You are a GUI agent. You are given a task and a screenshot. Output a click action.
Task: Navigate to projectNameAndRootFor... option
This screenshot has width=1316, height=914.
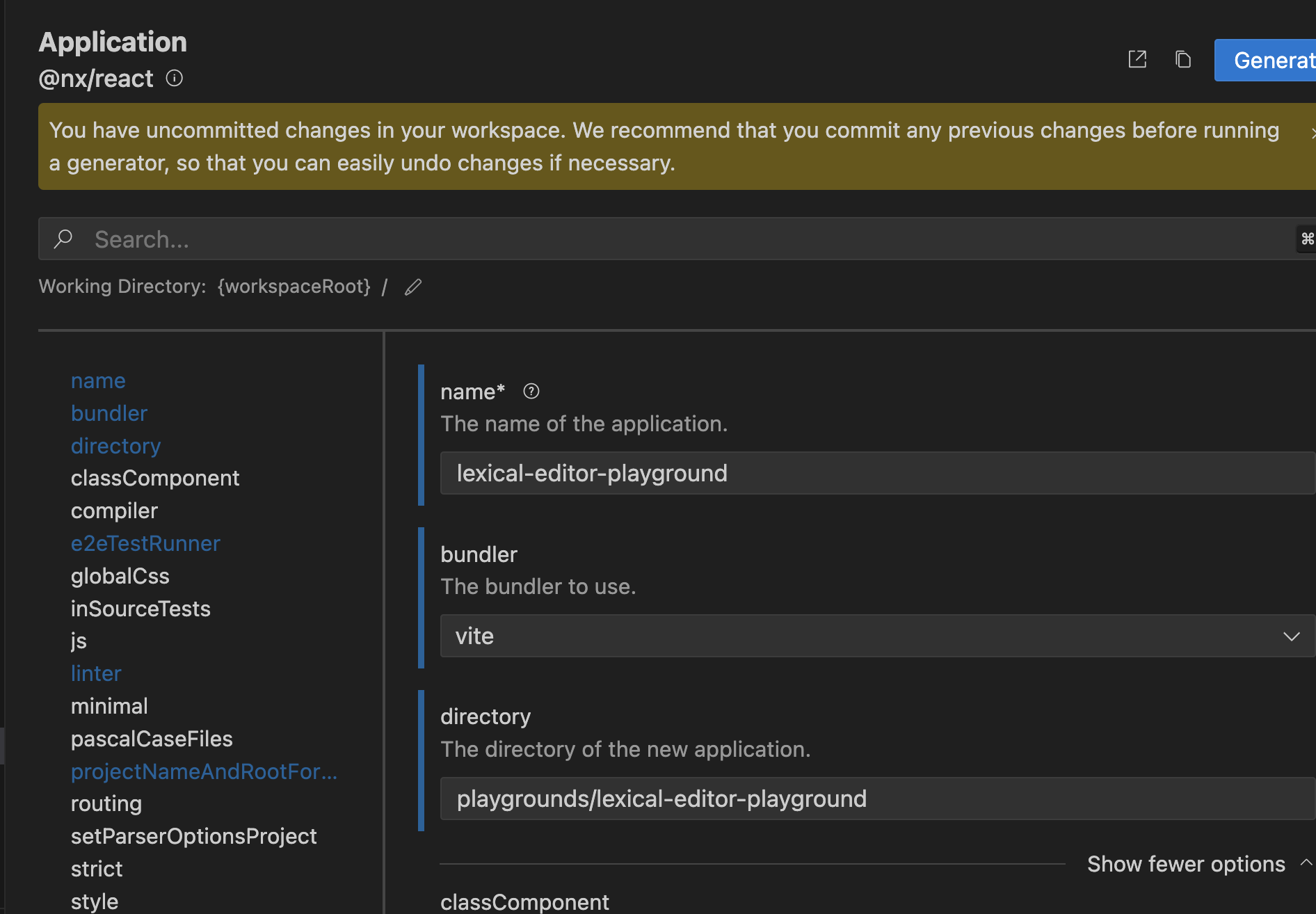coord(204,771)
